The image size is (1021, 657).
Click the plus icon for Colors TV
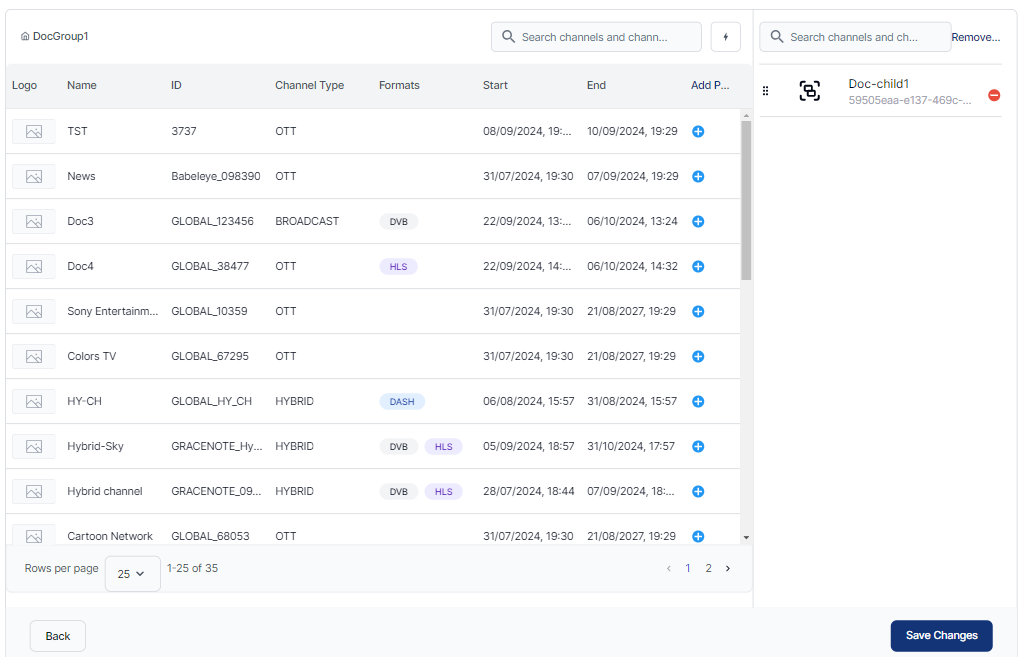[698, 356]
